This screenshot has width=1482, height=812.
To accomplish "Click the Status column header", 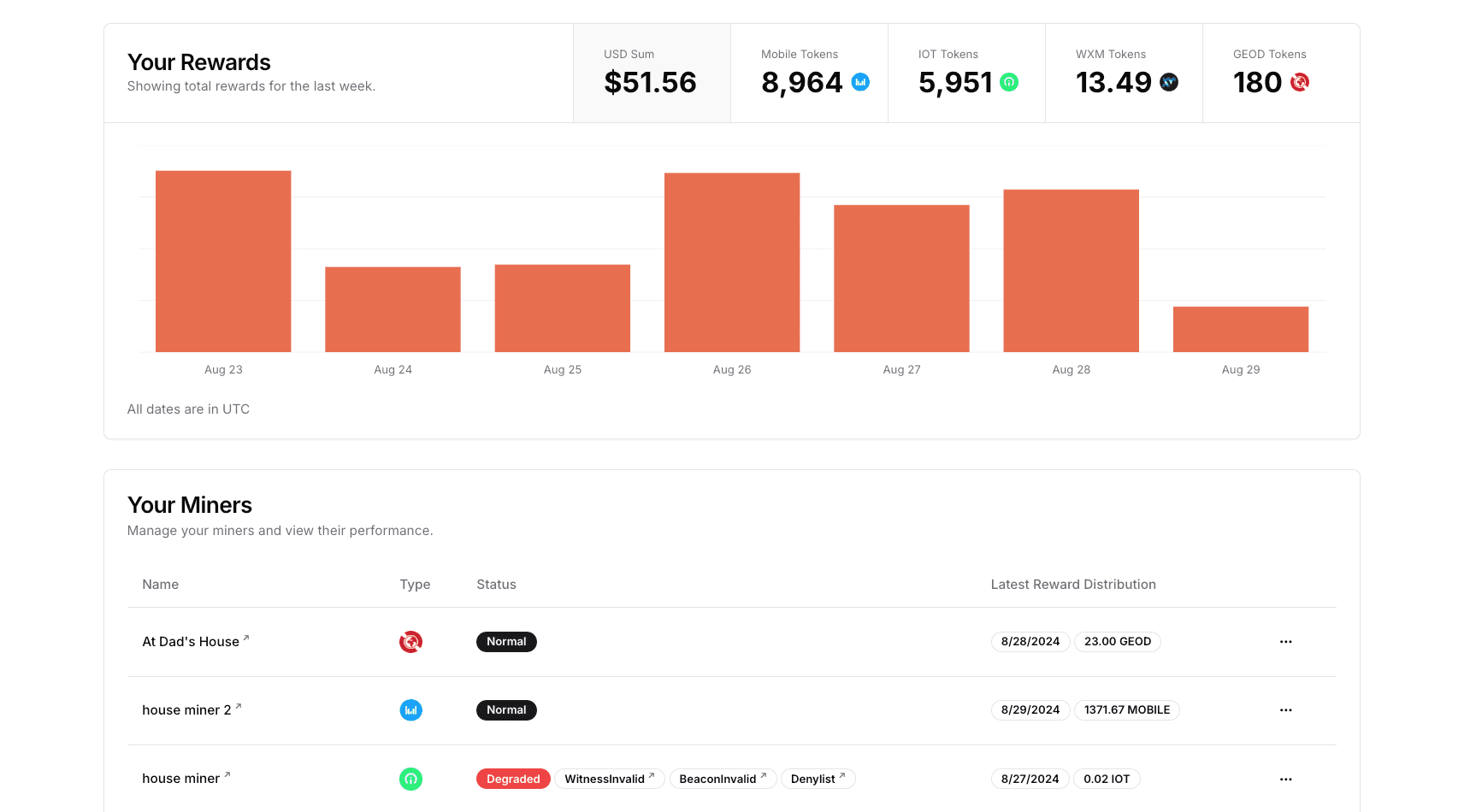I will (496, 585).
